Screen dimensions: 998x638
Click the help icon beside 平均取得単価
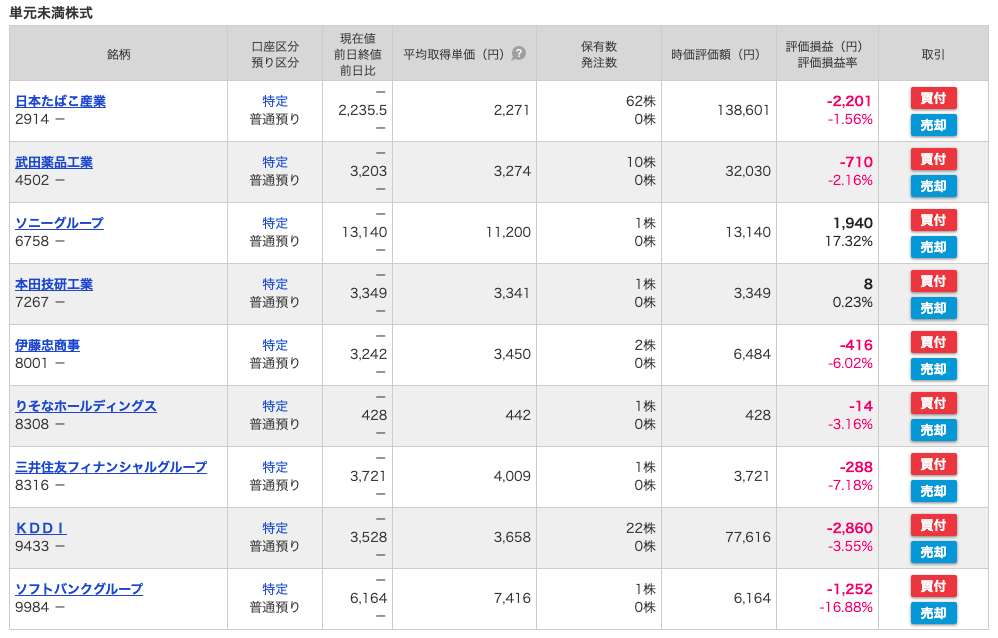(x=519, y=53)
